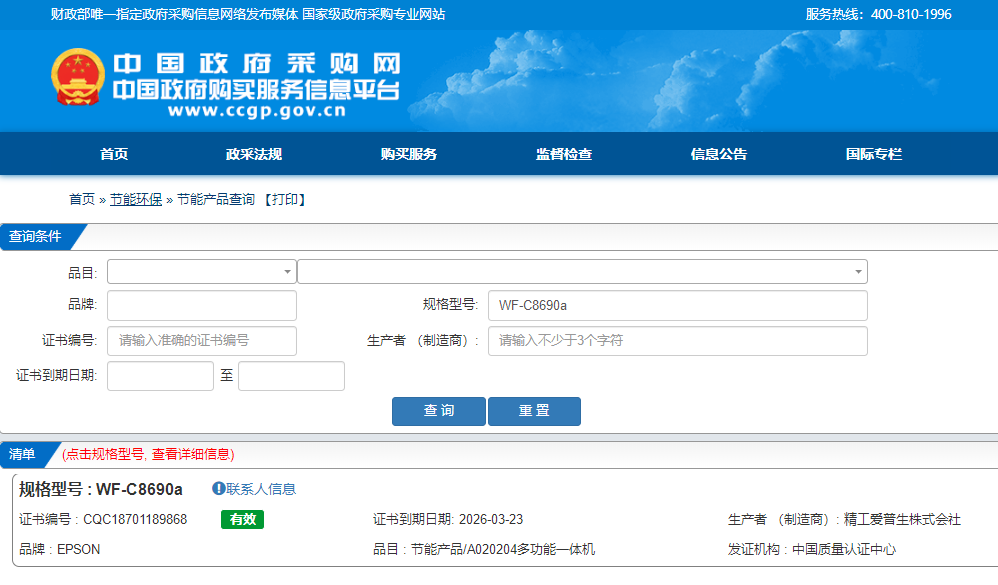The height and width of the screenshot is (585, 998).
Task: Click the certificate expiry end date field
Action: click(292, 376)
